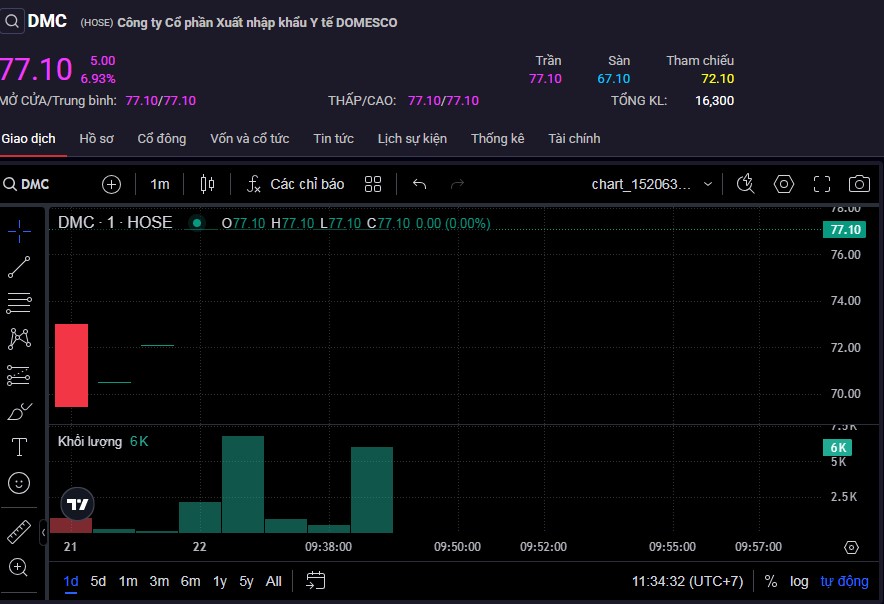Toggle percent scale on price axis
This screenshot has height=604, width=884.
click(771, 581)
